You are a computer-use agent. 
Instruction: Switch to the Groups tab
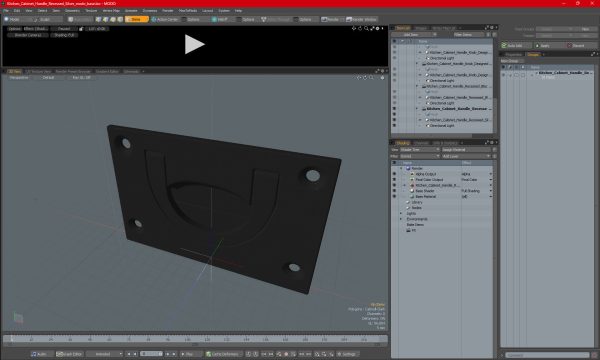(x=533, y=55)
